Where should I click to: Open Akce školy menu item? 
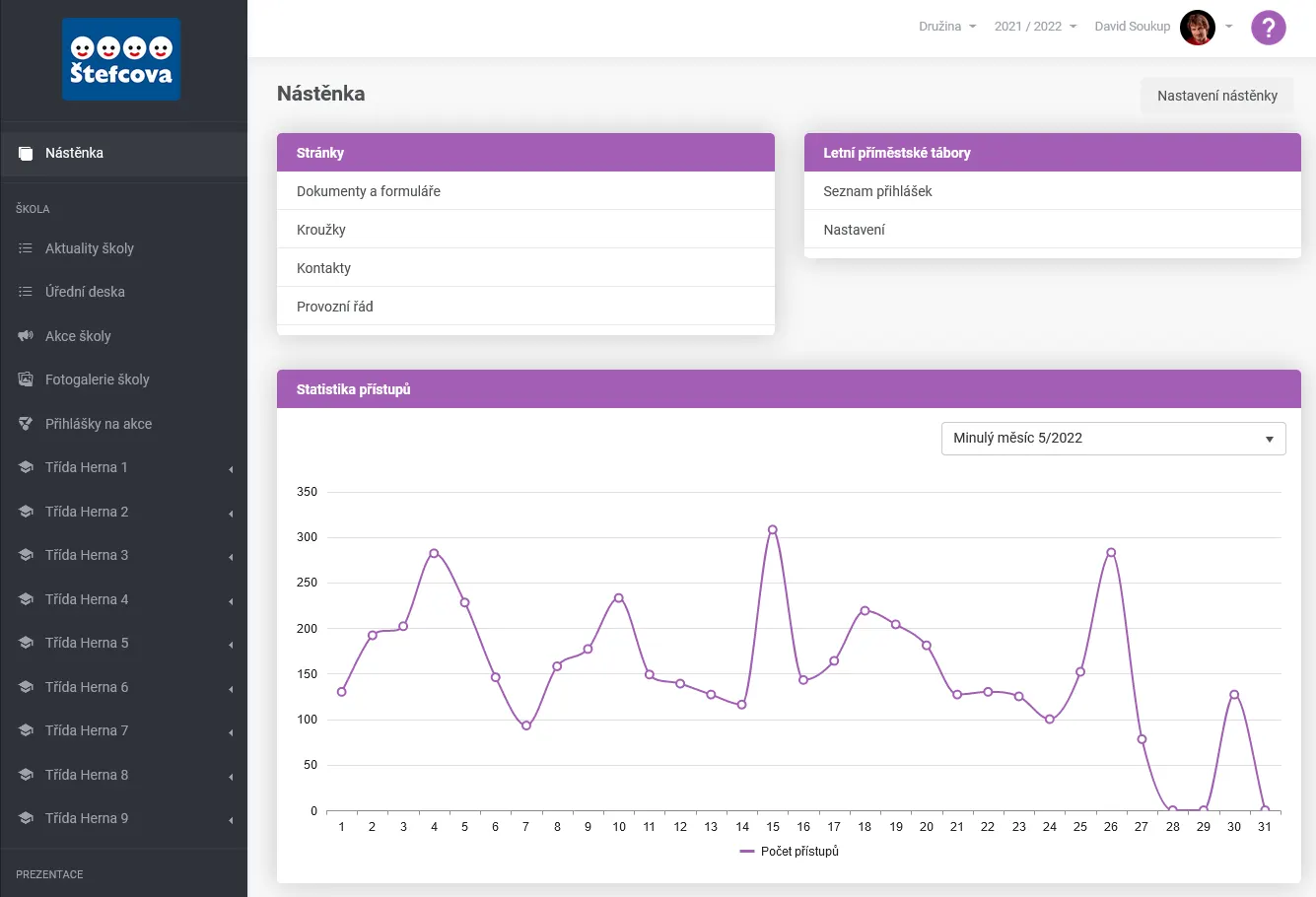point(123,336)
